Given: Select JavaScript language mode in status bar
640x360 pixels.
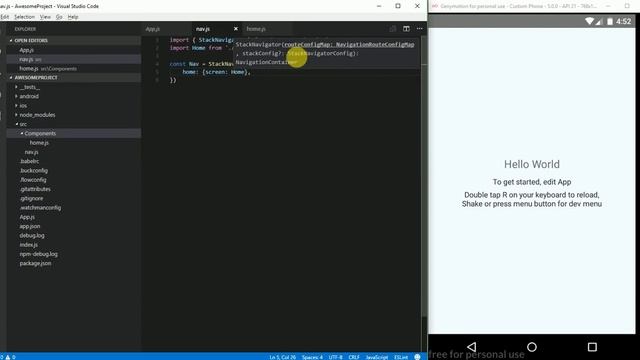Looking at the screenshot, I should click(x=376, y=357).
